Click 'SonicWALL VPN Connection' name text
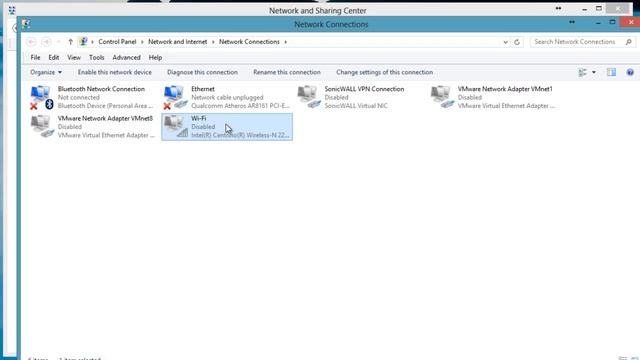Image resolution: width=640 pixels, height=360 pixels. [x=364, y=89]
